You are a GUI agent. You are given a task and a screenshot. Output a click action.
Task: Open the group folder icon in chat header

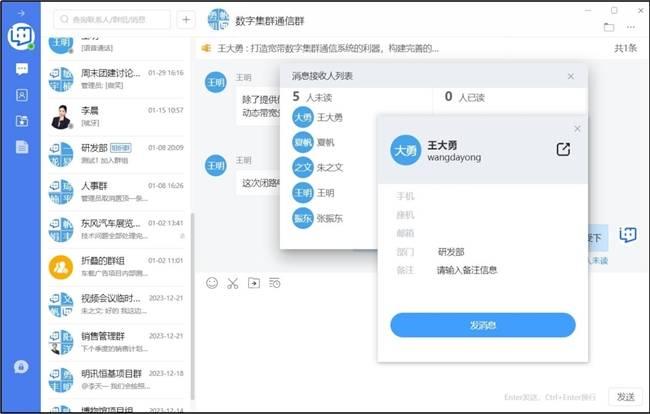[609, 27]
